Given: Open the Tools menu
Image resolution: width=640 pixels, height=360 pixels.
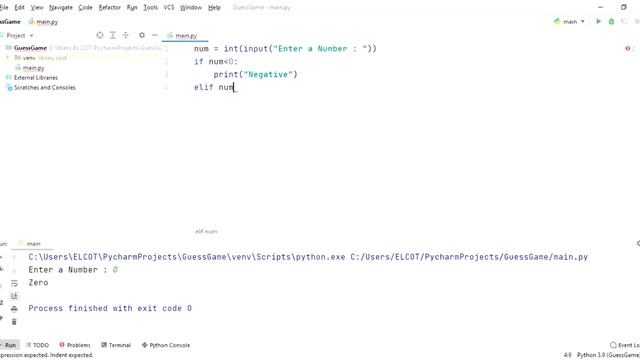Looking at the screenshot, I should click(150, 7).
